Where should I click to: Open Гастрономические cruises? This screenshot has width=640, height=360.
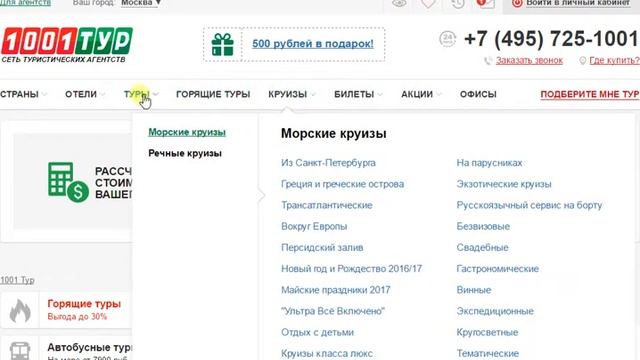(498, 269)
